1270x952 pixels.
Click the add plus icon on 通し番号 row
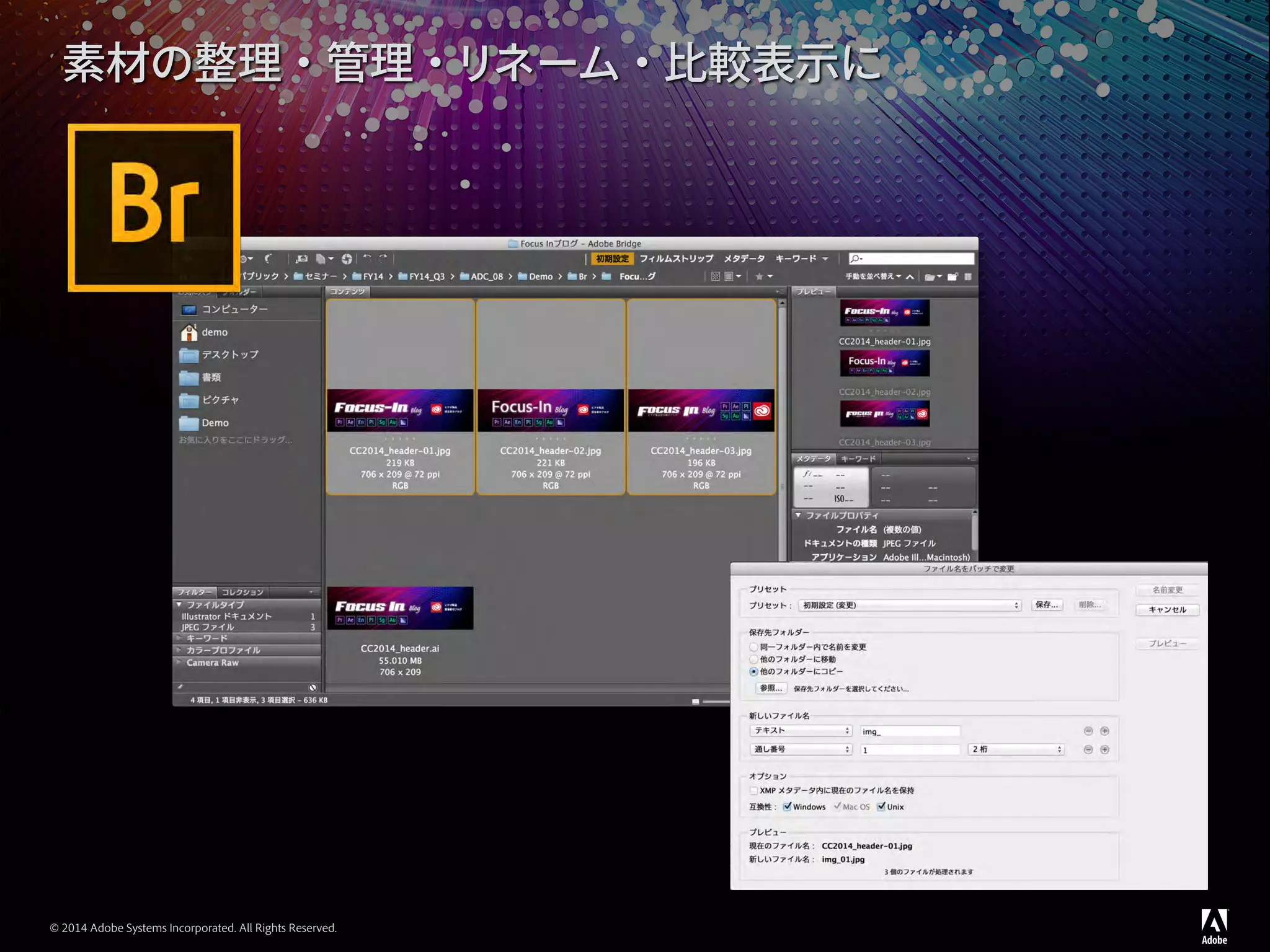pyautogui.click(x=1104, y=750)
